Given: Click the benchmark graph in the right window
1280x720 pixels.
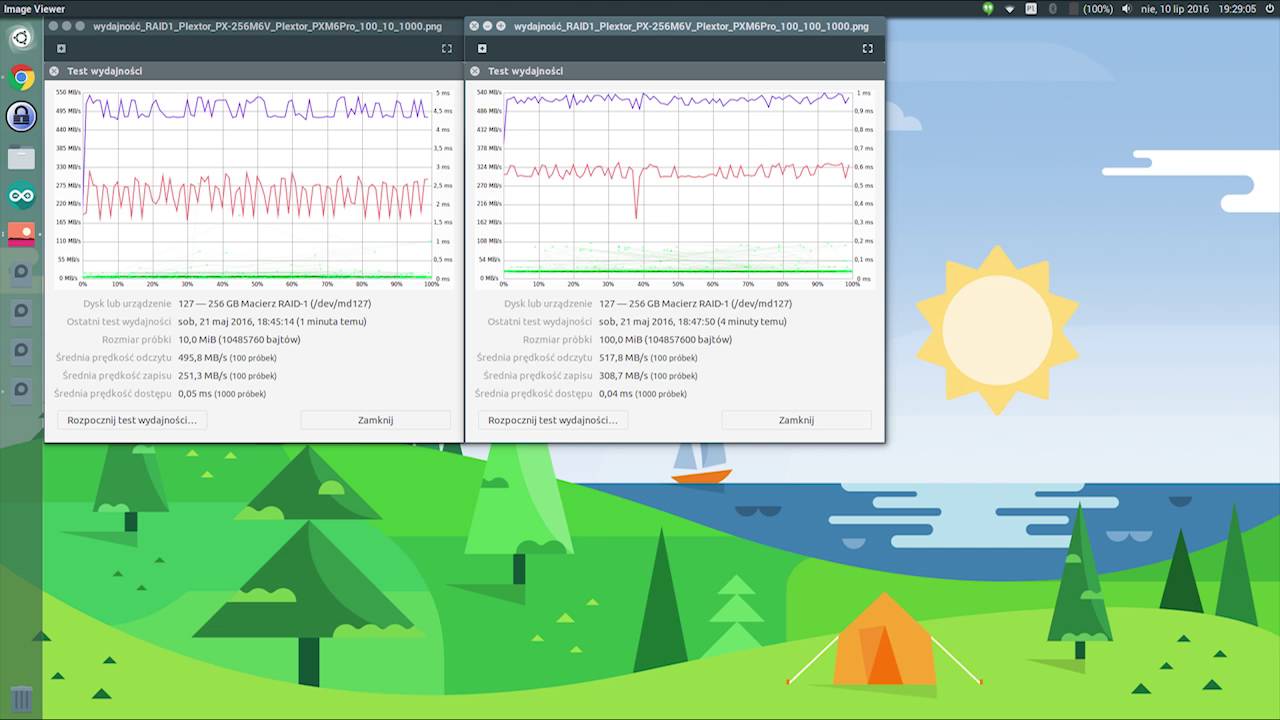Looking at the screenshot, I should 678,186.
